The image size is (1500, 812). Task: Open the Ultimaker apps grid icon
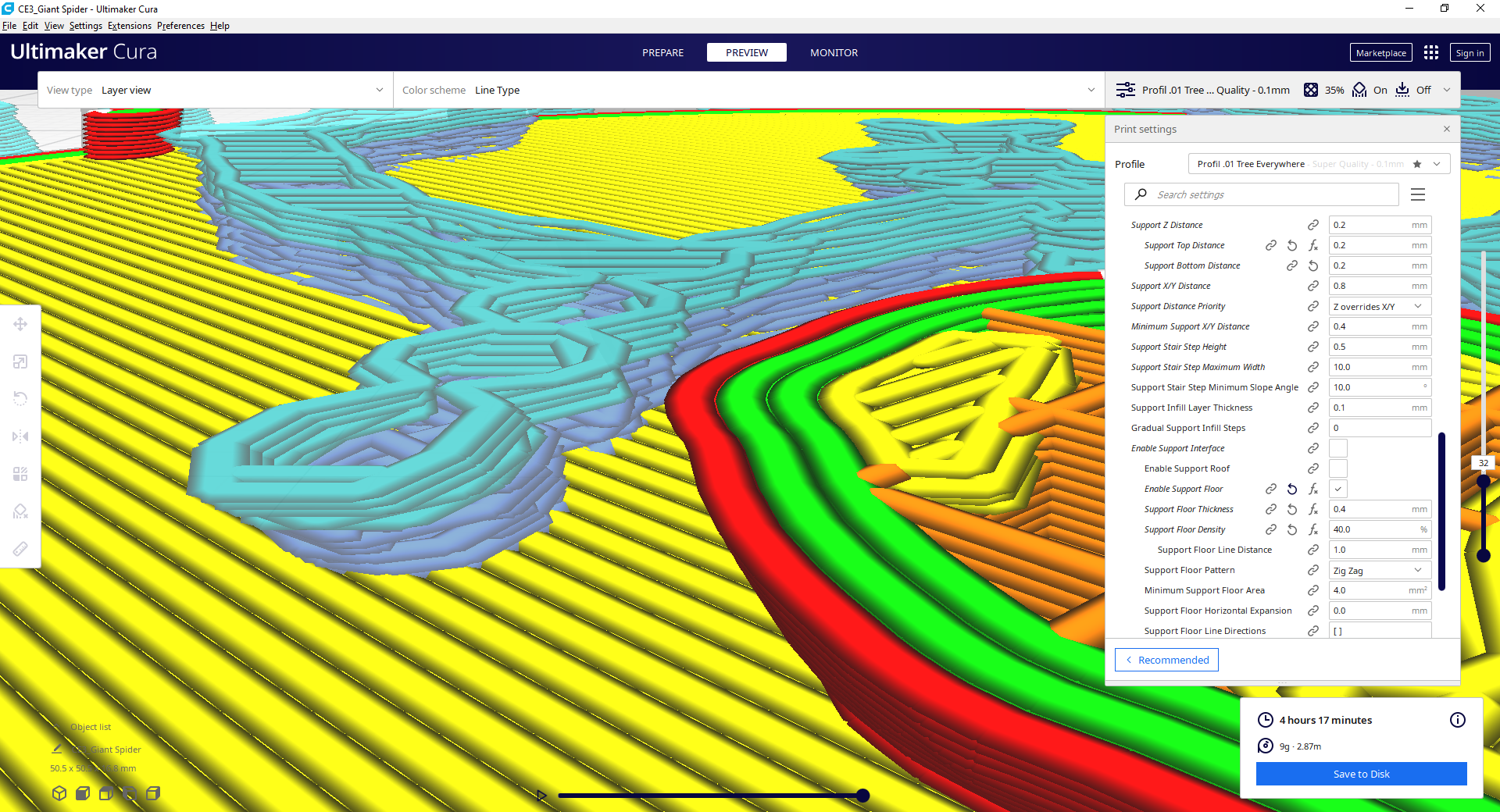1430,52
